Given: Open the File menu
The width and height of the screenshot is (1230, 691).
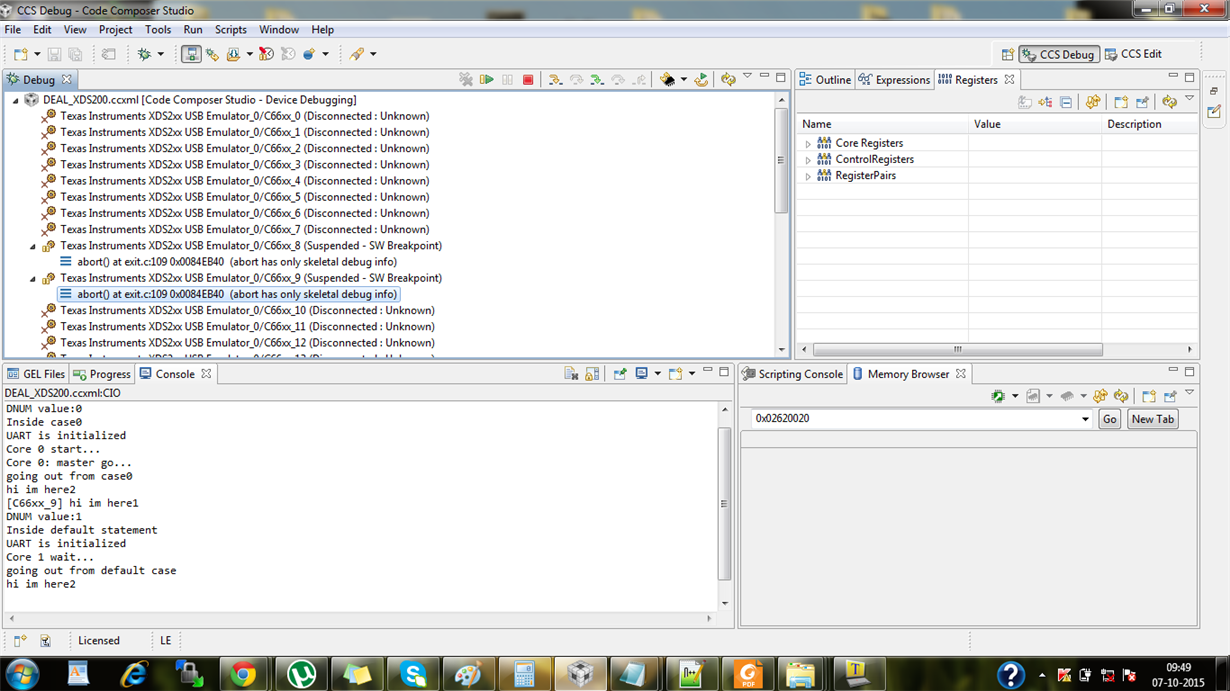Looking at the screenshot, I should point(13,30).
